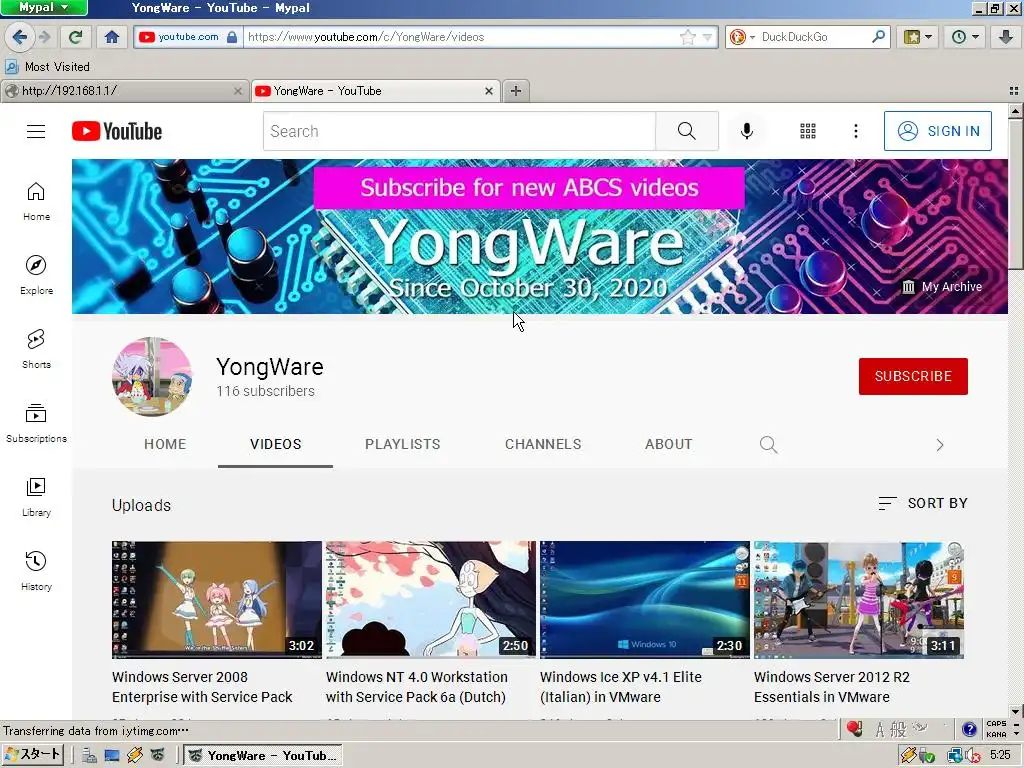This screenshot has width=1024, height=768.
Task: Click the YouTube logo
Action: (117, 131)
